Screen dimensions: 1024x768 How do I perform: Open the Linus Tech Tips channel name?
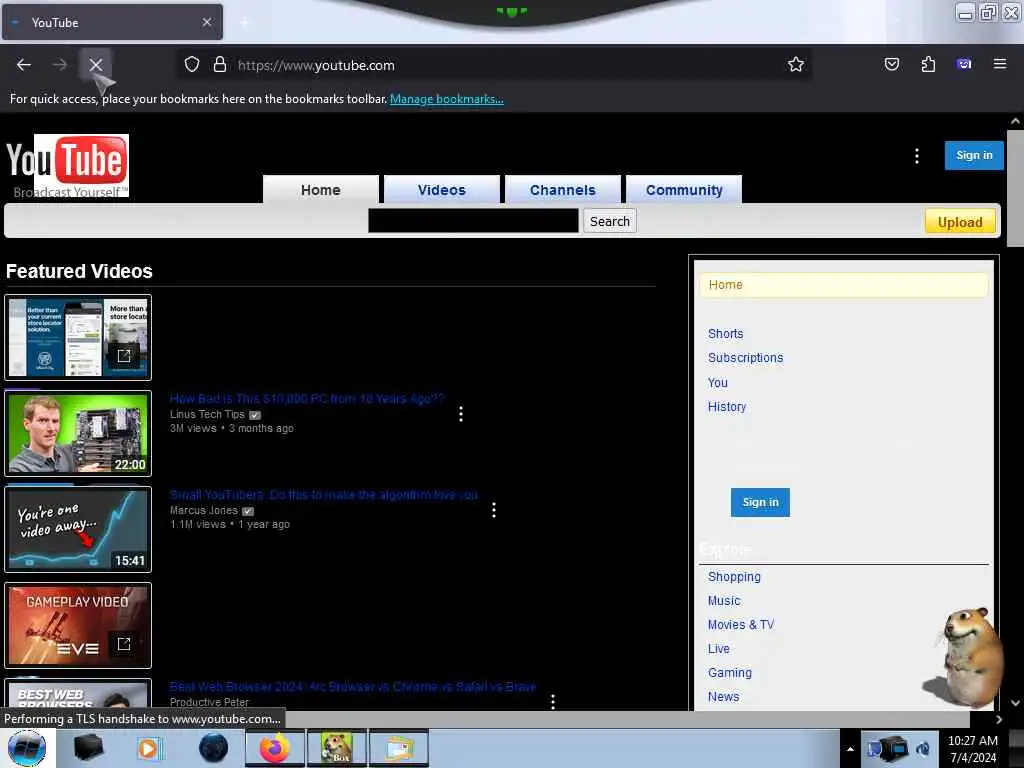coord(207,414)
